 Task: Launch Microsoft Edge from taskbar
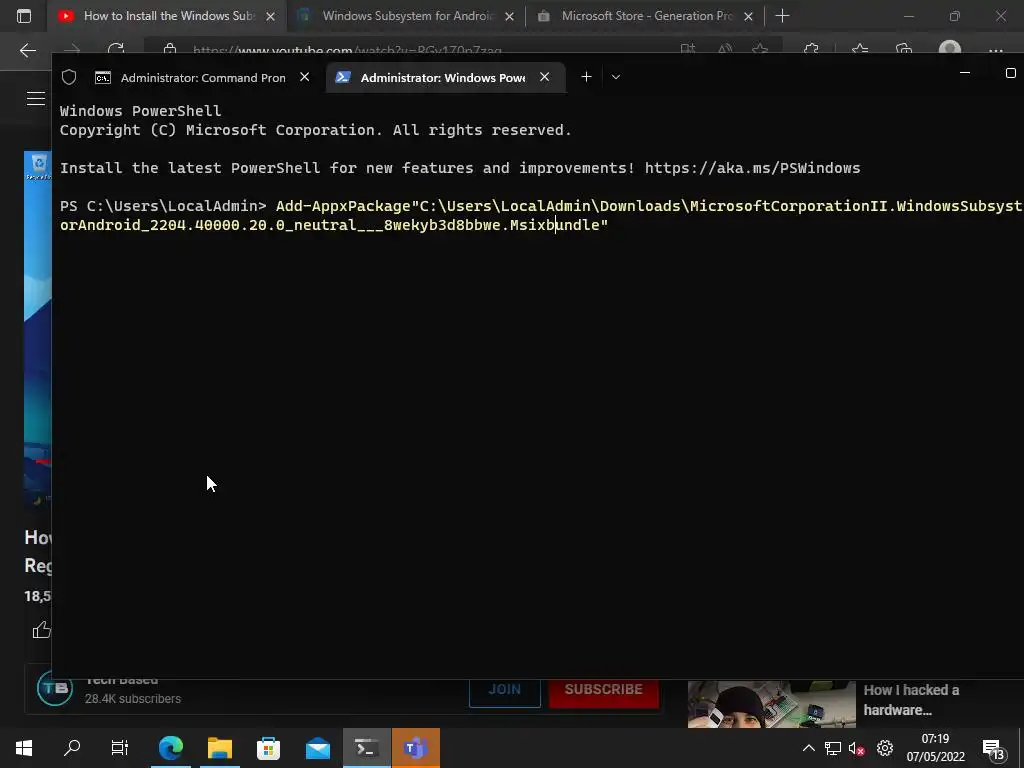[x=171, y=748]
